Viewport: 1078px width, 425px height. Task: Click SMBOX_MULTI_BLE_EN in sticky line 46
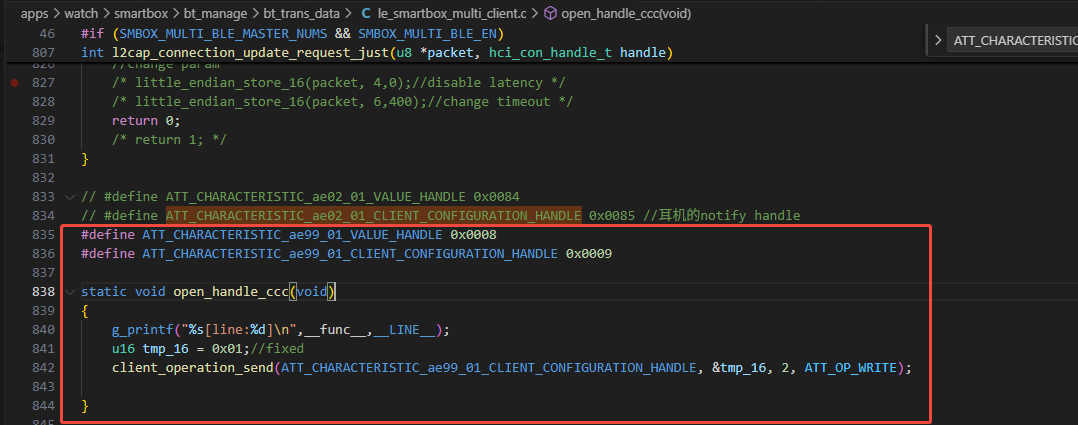coord(427,34)
